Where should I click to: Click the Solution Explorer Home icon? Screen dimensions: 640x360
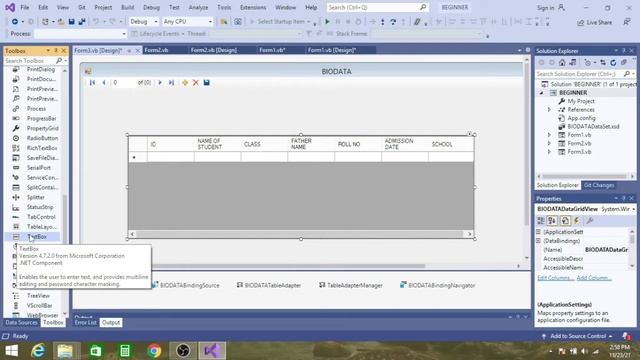pyautogui.click(x=562, y=62)
